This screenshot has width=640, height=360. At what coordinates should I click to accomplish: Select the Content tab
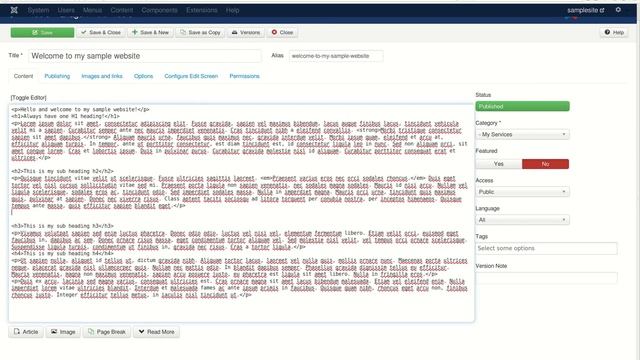pyautogui.click(x=23, y=76)
